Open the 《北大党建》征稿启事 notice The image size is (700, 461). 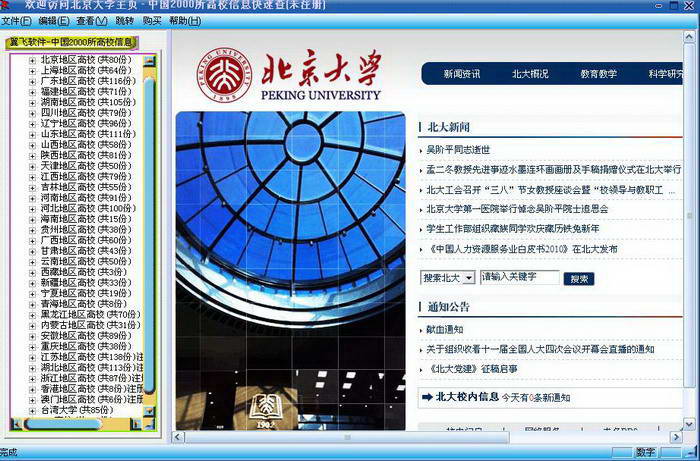point(471,370)
